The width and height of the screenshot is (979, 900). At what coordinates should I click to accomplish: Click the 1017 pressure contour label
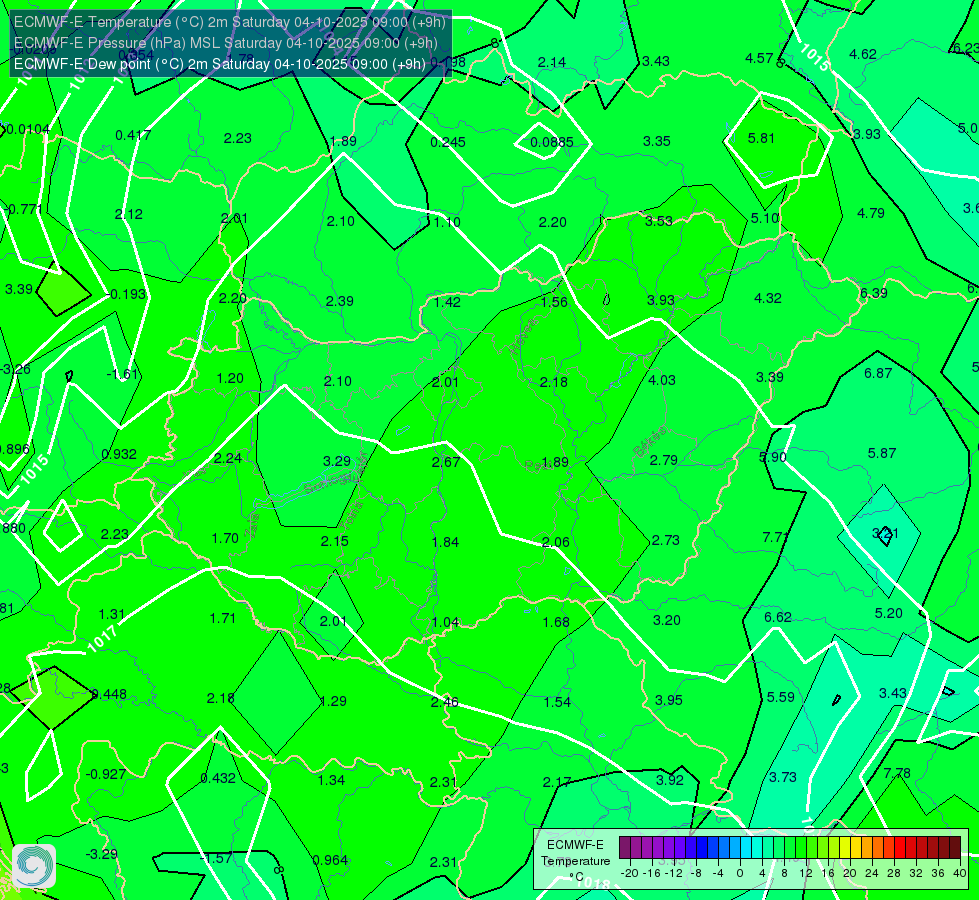point(102,638)
